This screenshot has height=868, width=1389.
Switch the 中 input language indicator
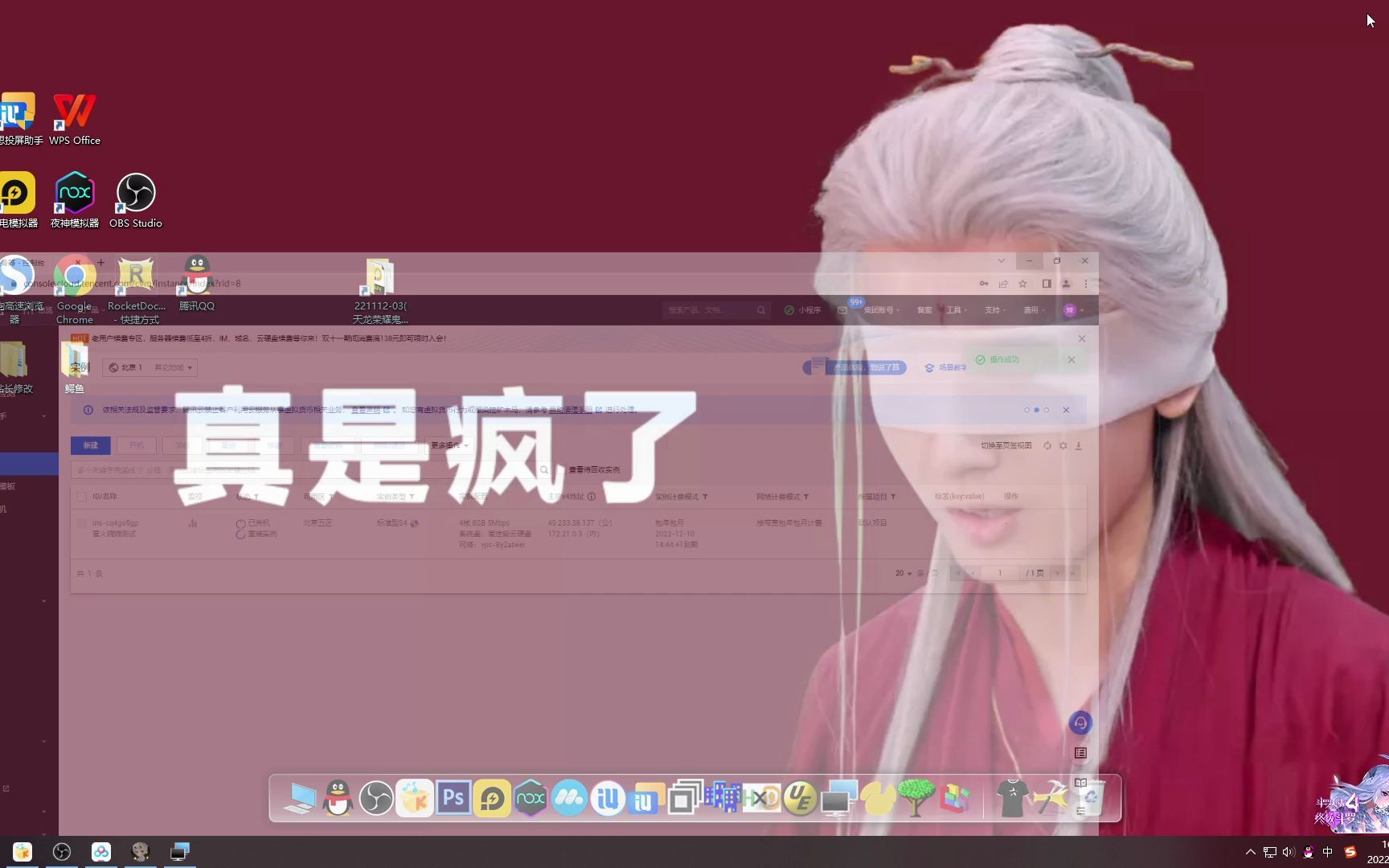pyautogui.click(x=1327, y=852)
